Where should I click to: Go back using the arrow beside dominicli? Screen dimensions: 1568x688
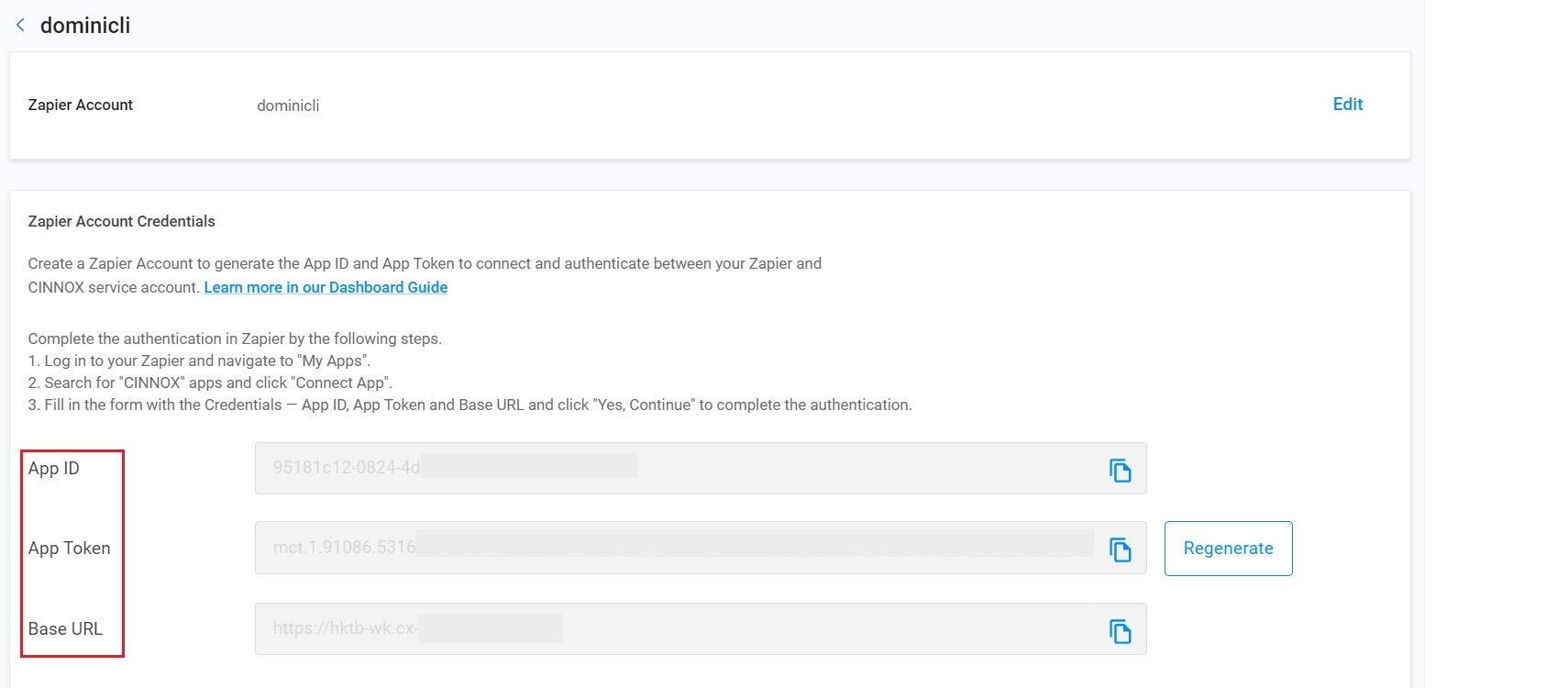pyautogui.click(x=20, y=25)
